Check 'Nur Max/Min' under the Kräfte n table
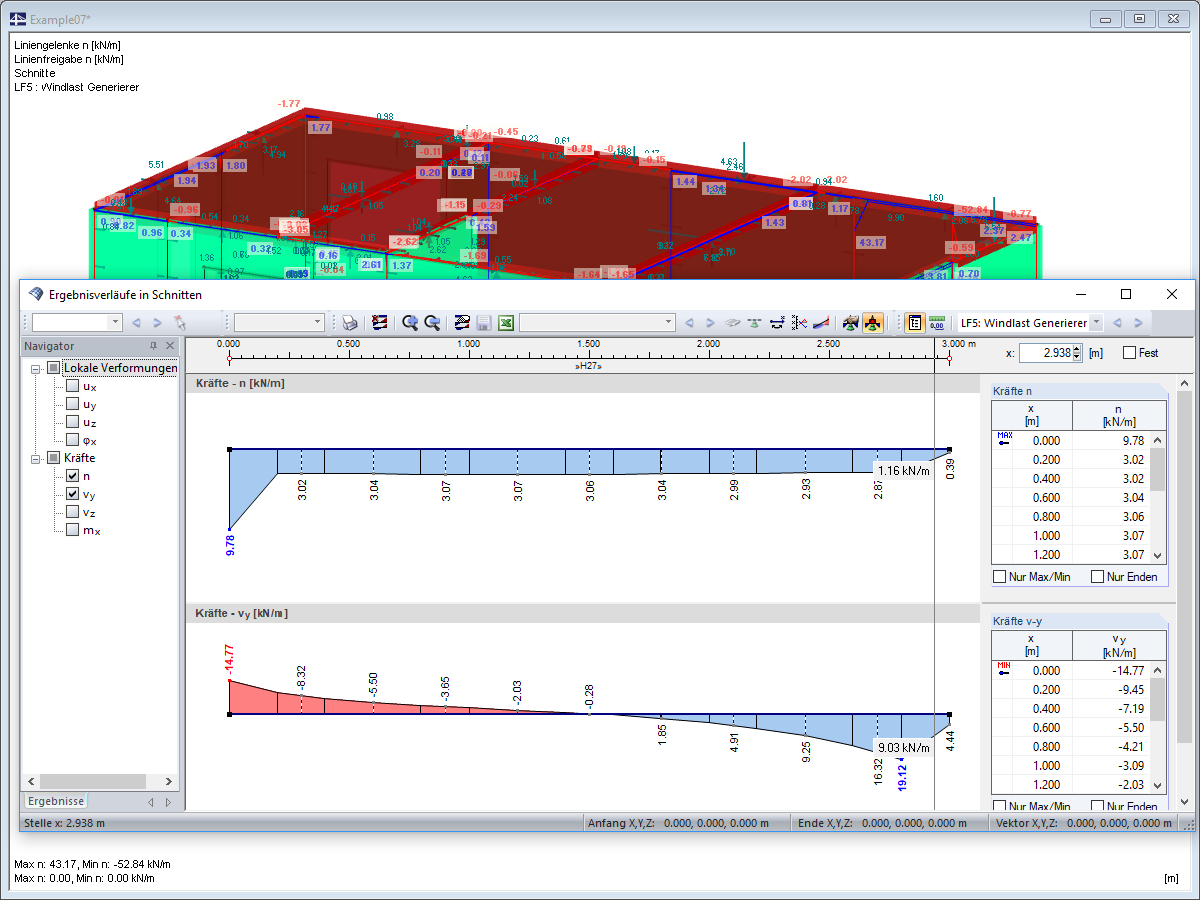1200x900 pixels. [999, 577]
